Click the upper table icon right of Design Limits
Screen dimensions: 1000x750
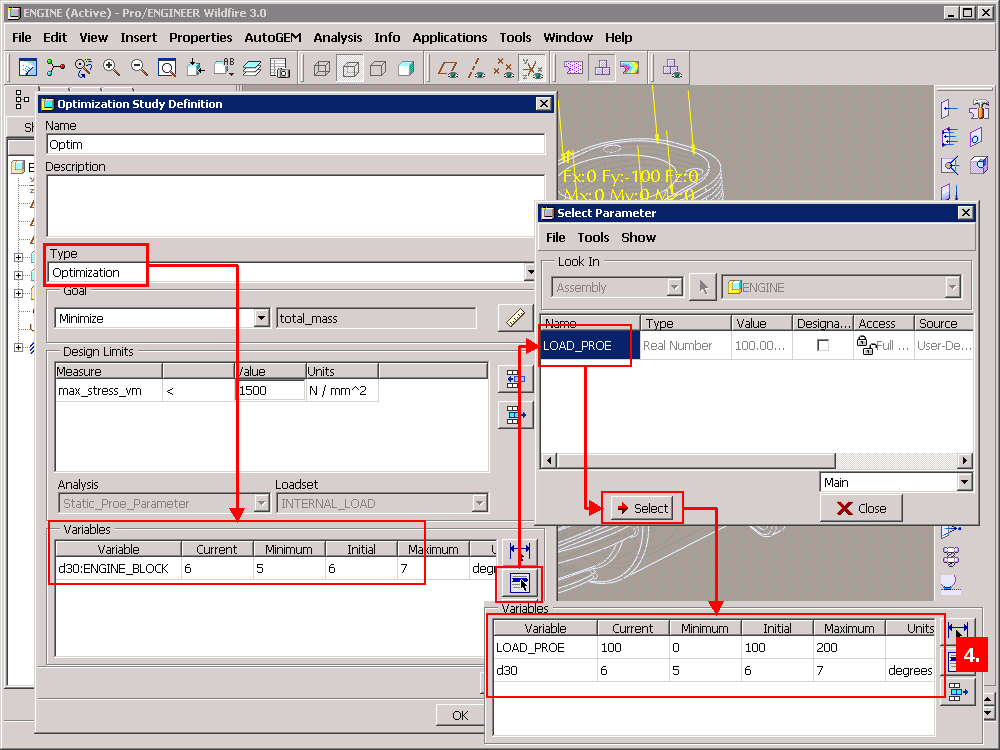515,380
